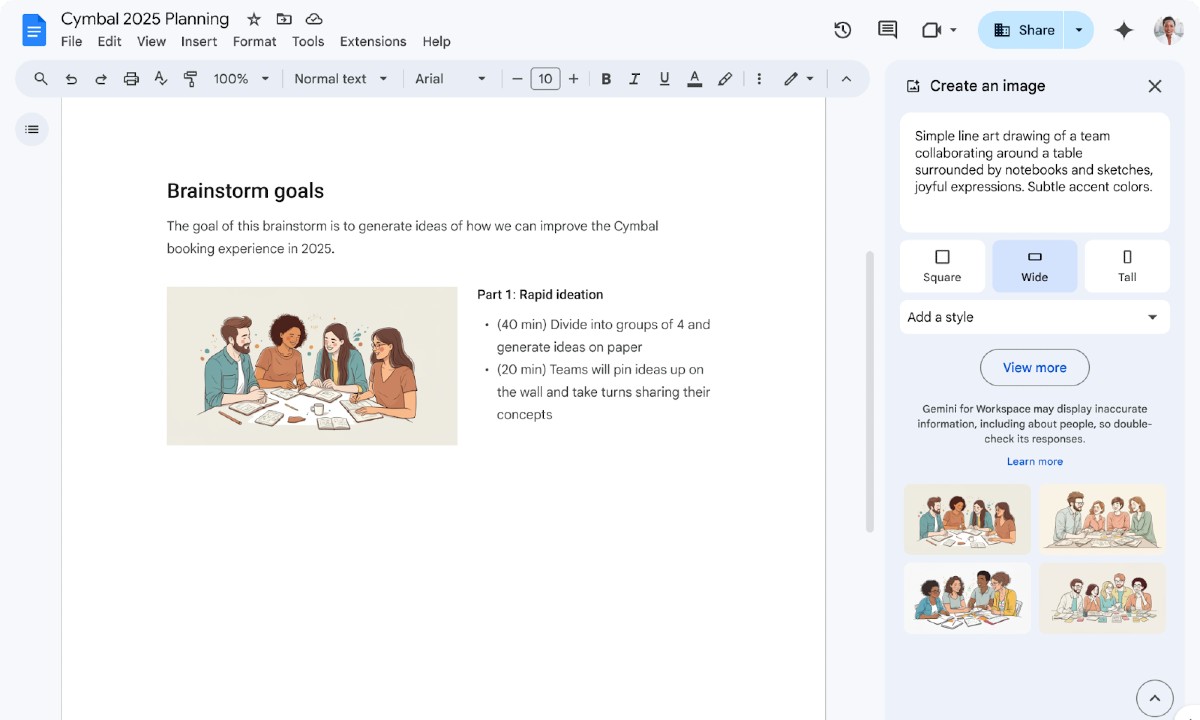Open the Learn more link
Screen dimensions: 1200x720
click(x=1034, y=461)
